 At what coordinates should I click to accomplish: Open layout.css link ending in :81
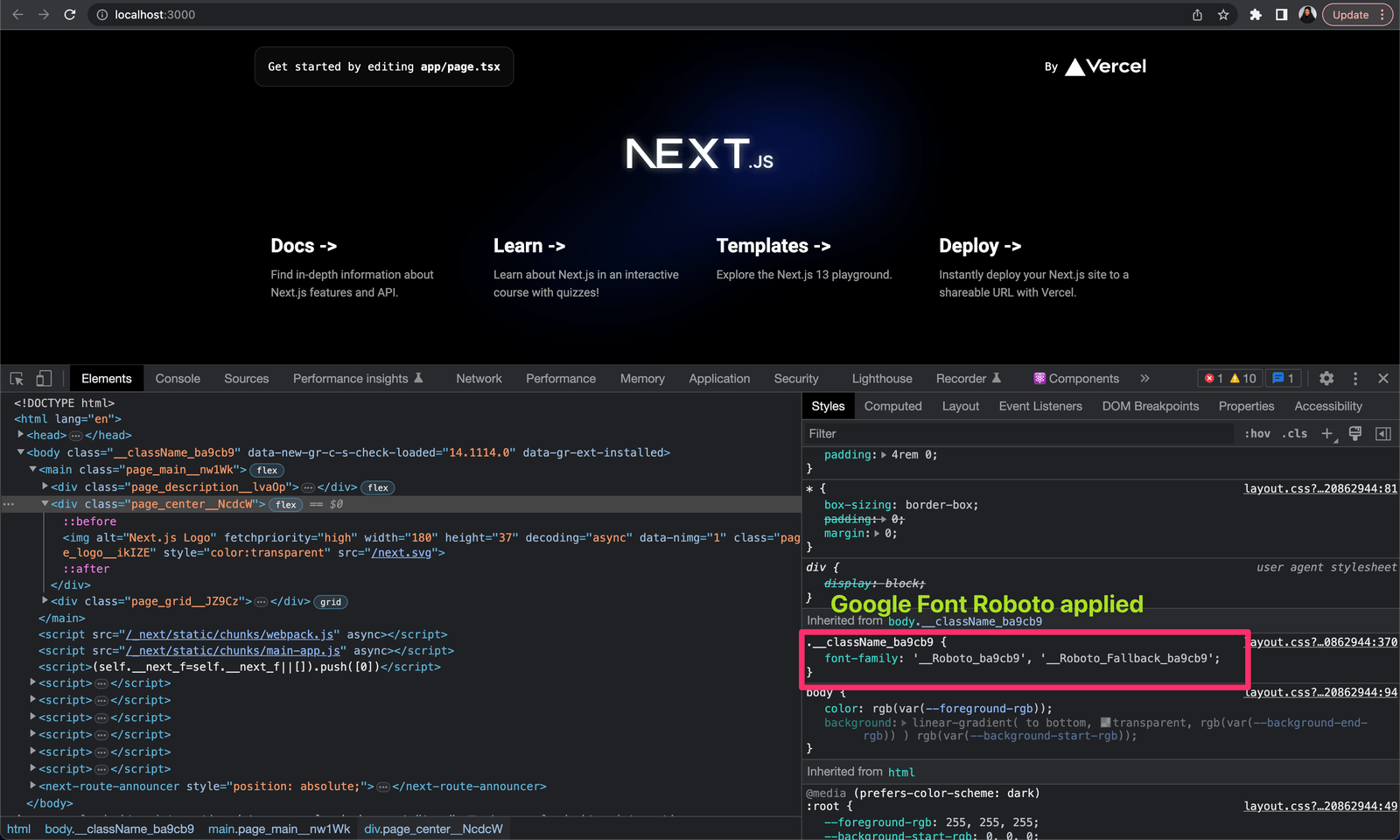point(1320,489)
